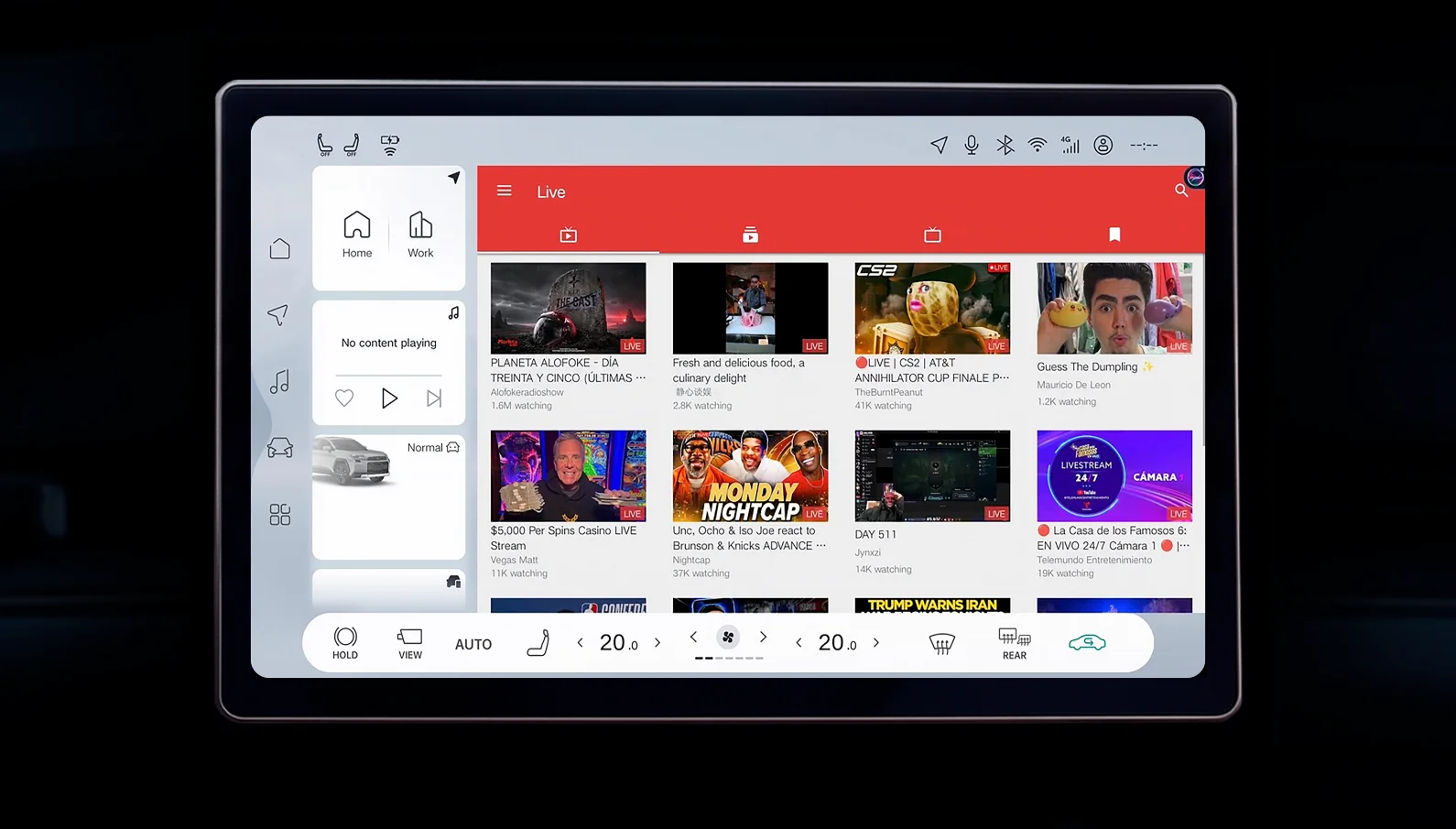Open PLANETA ALOFOKE live thumbnail
The image size is (1456, 829).
point(568,308)
